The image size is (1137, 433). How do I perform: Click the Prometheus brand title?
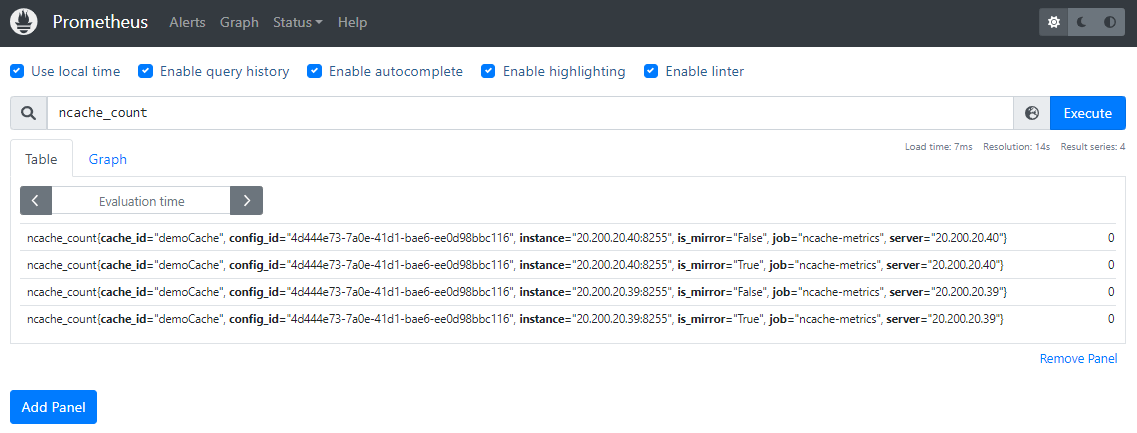[x=100, y=22]
